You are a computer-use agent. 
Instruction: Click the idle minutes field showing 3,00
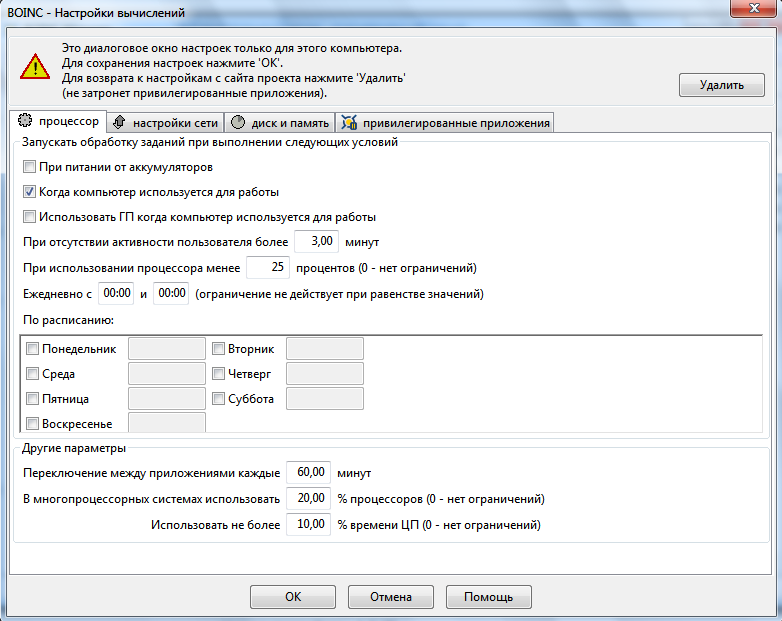tap(317, 241)
